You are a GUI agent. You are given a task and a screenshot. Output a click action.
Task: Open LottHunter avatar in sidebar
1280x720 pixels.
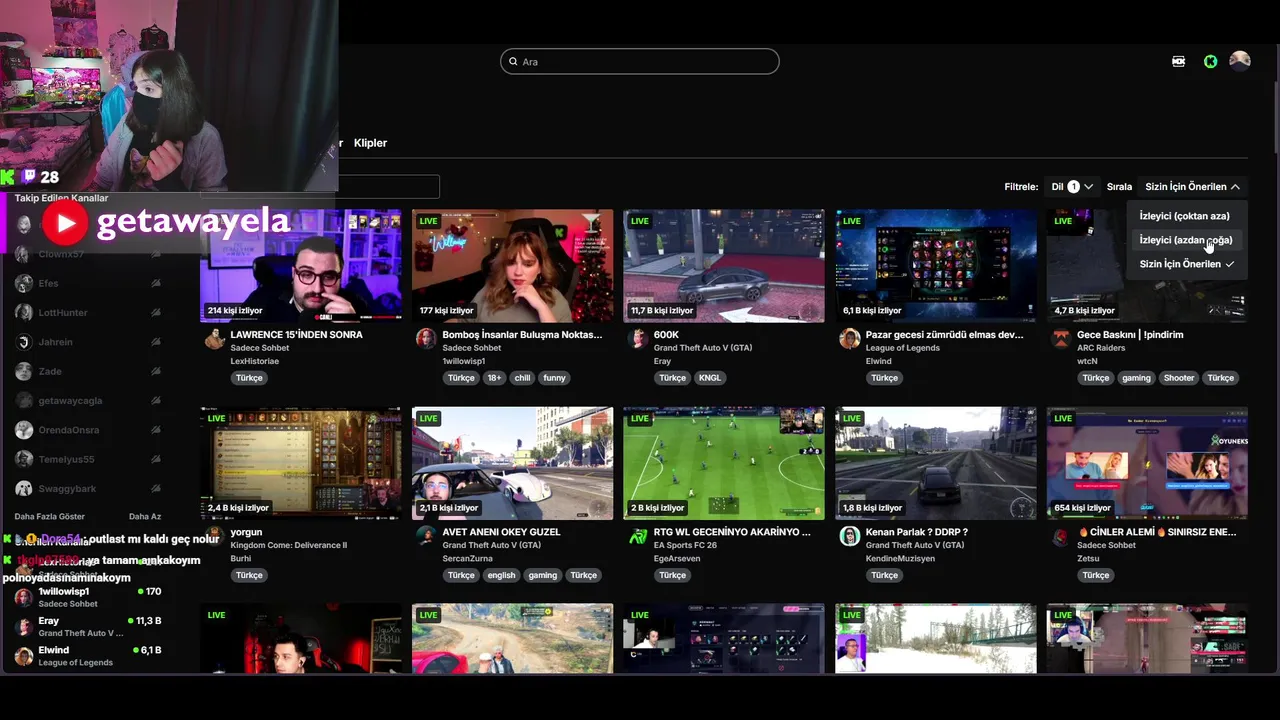tap(24, 313)
